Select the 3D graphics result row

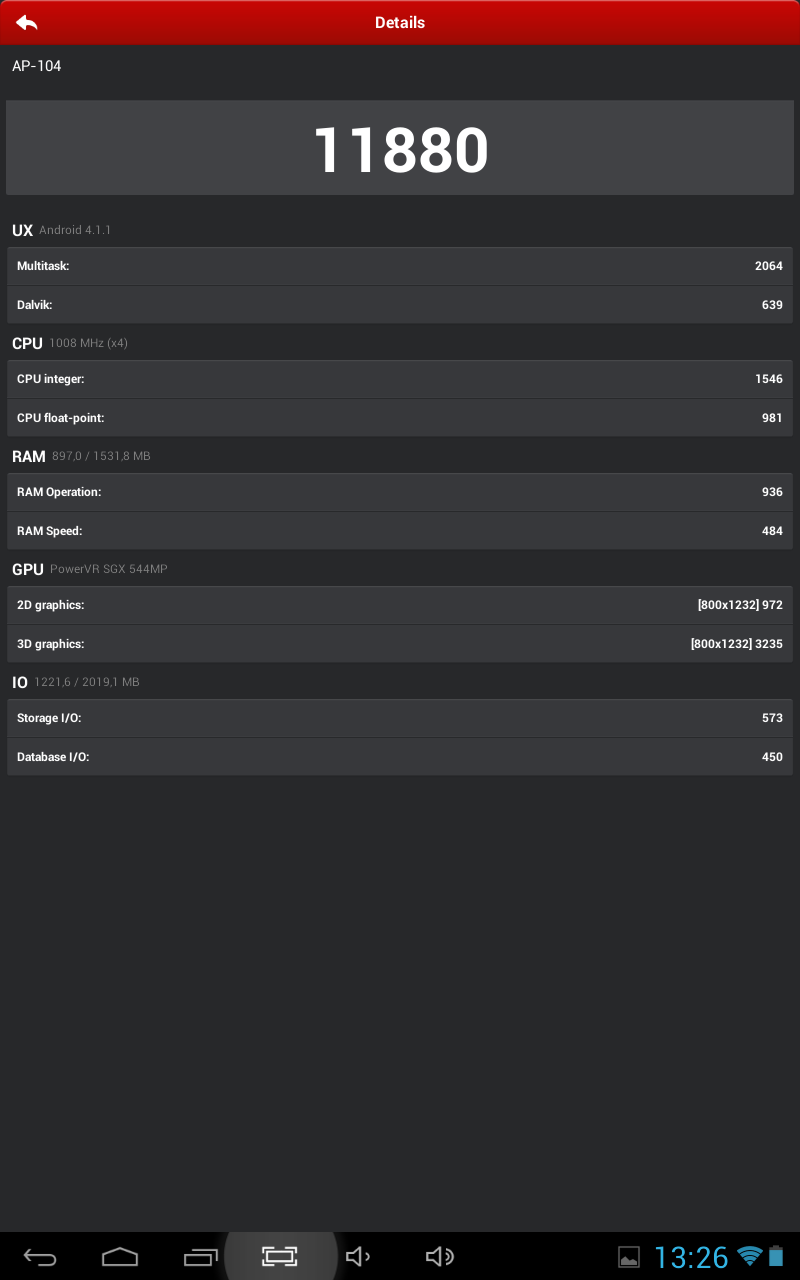(x=400, y=644)
